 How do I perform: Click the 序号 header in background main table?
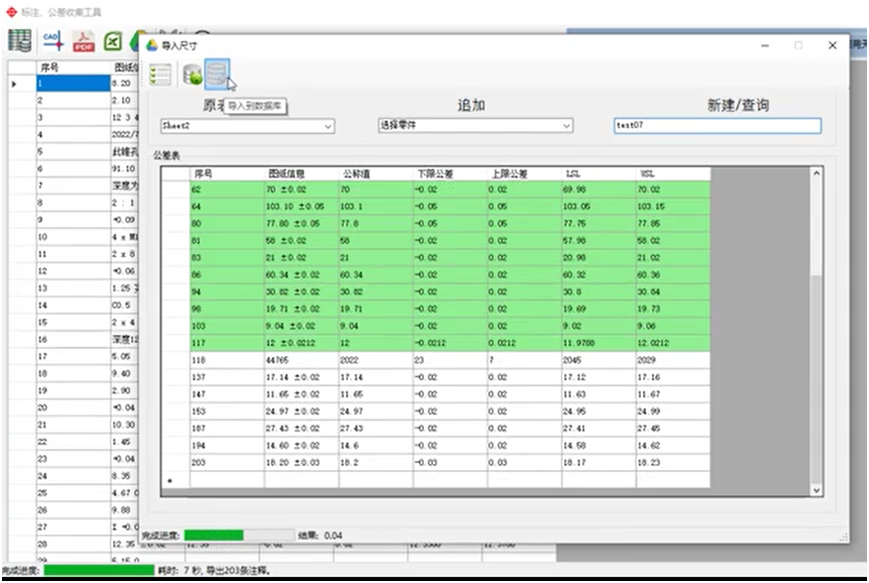tap(73, 67)
